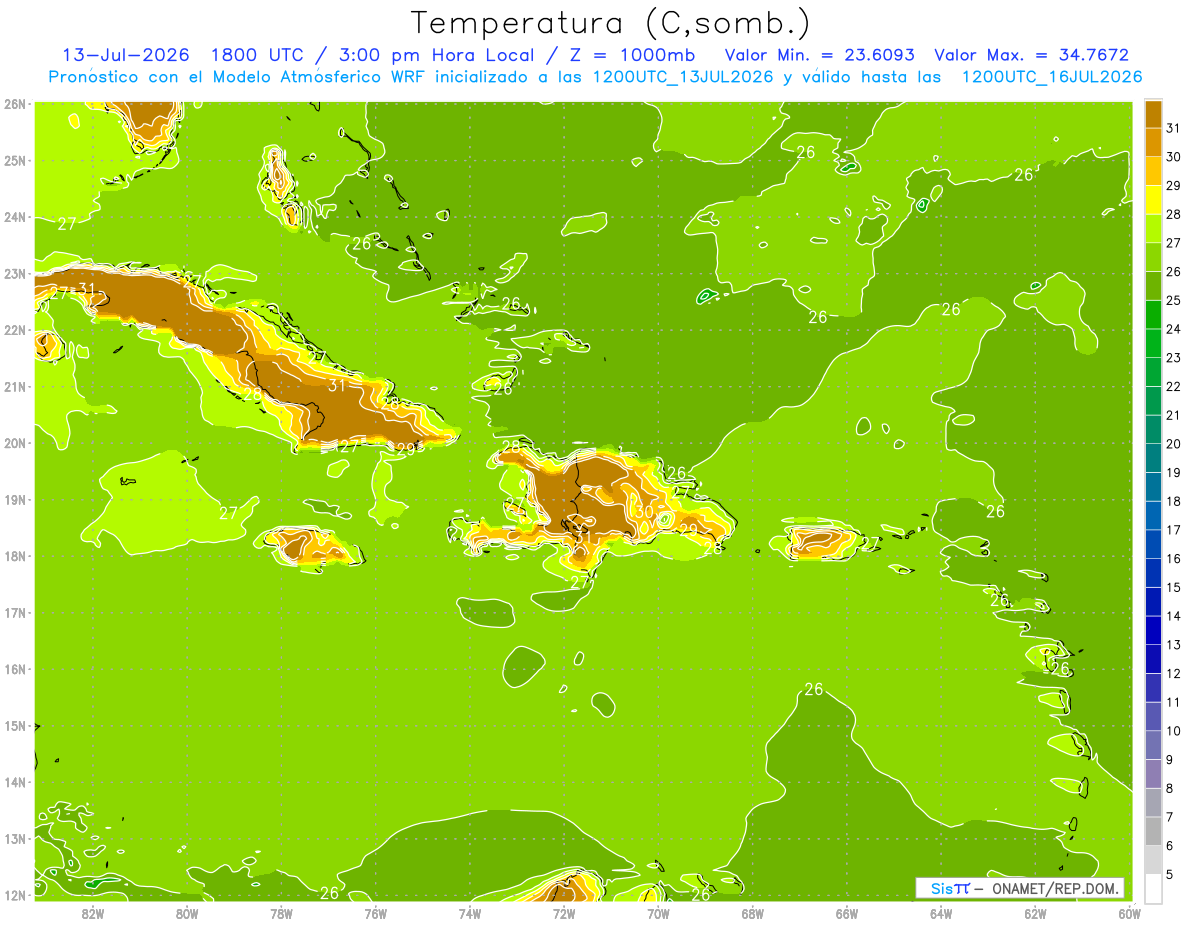Click the '27' contour label near 24N, 82W

[67, 224]
